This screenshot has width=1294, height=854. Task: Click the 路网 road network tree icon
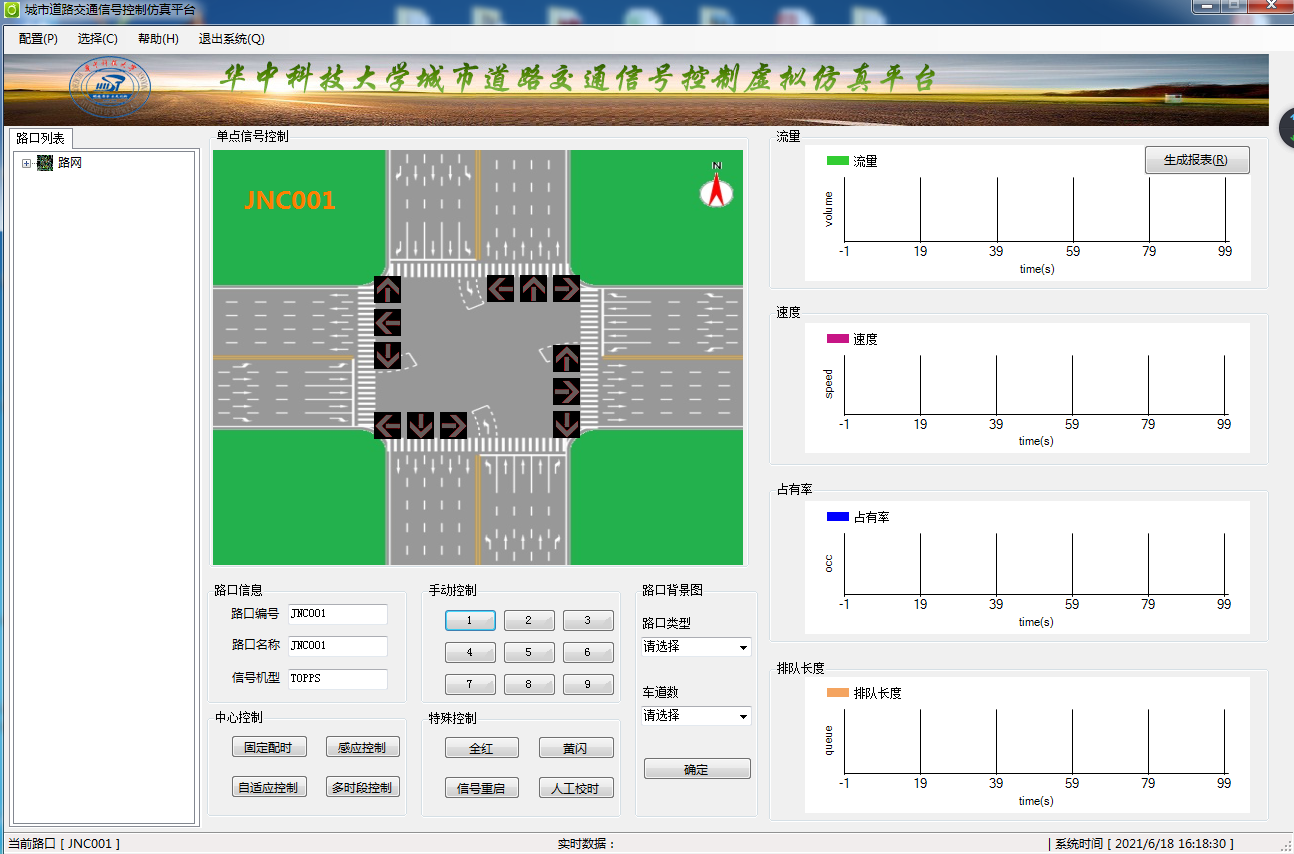tap(45, 163)
